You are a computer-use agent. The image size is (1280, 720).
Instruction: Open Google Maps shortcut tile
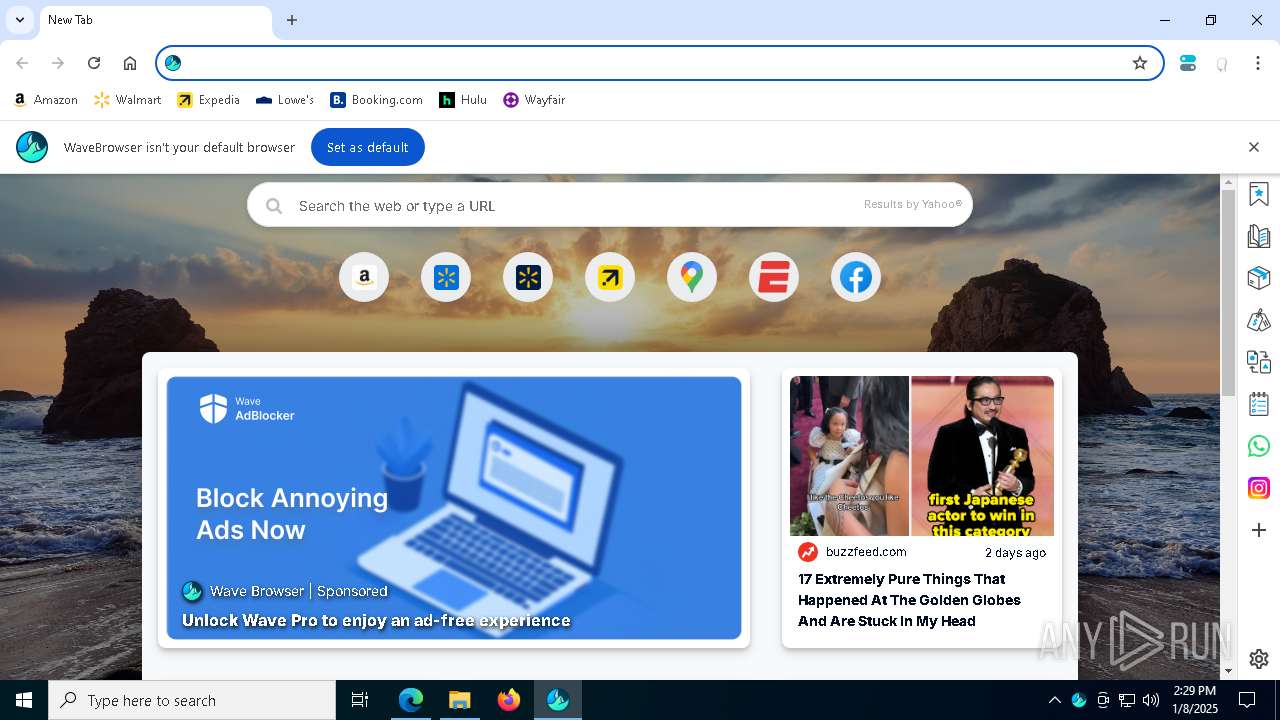(x=692, y=277)
